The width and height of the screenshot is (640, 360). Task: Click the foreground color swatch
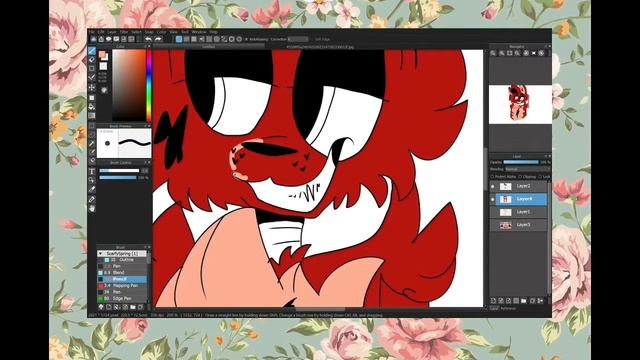(102, 54)
